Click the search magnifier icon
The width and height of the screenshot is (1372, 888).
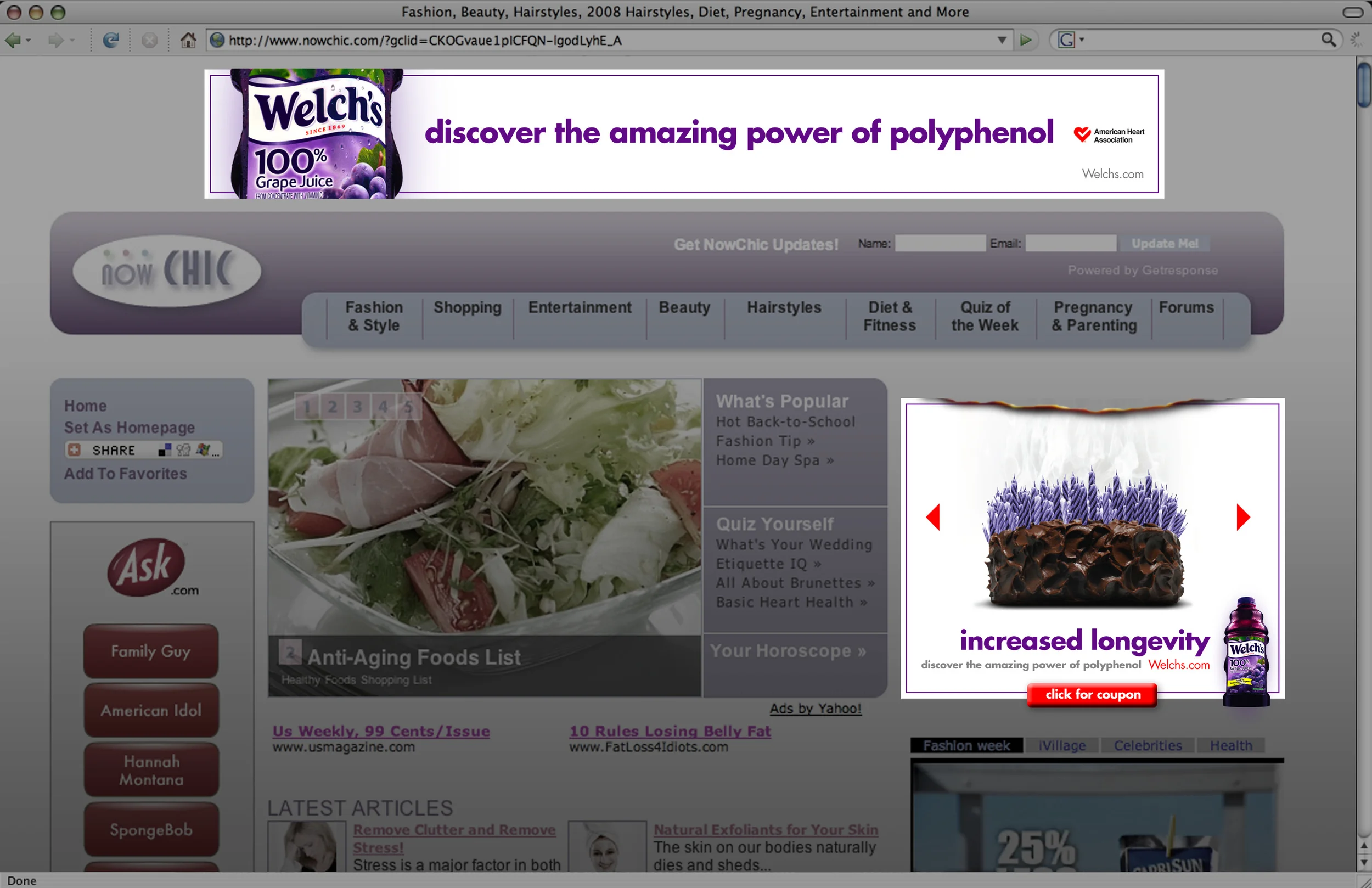click(1329, 40)
